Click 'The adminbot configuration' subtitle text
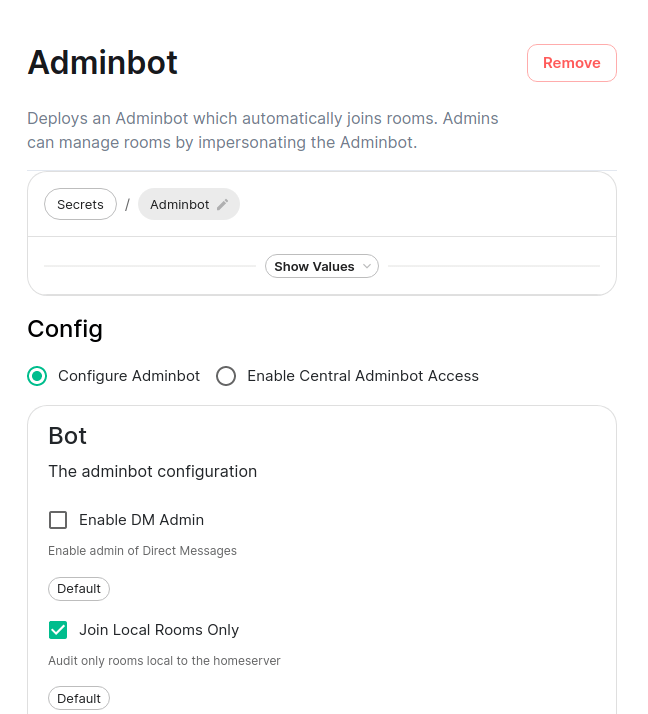The image size is (648, 714). coord(153,471)
